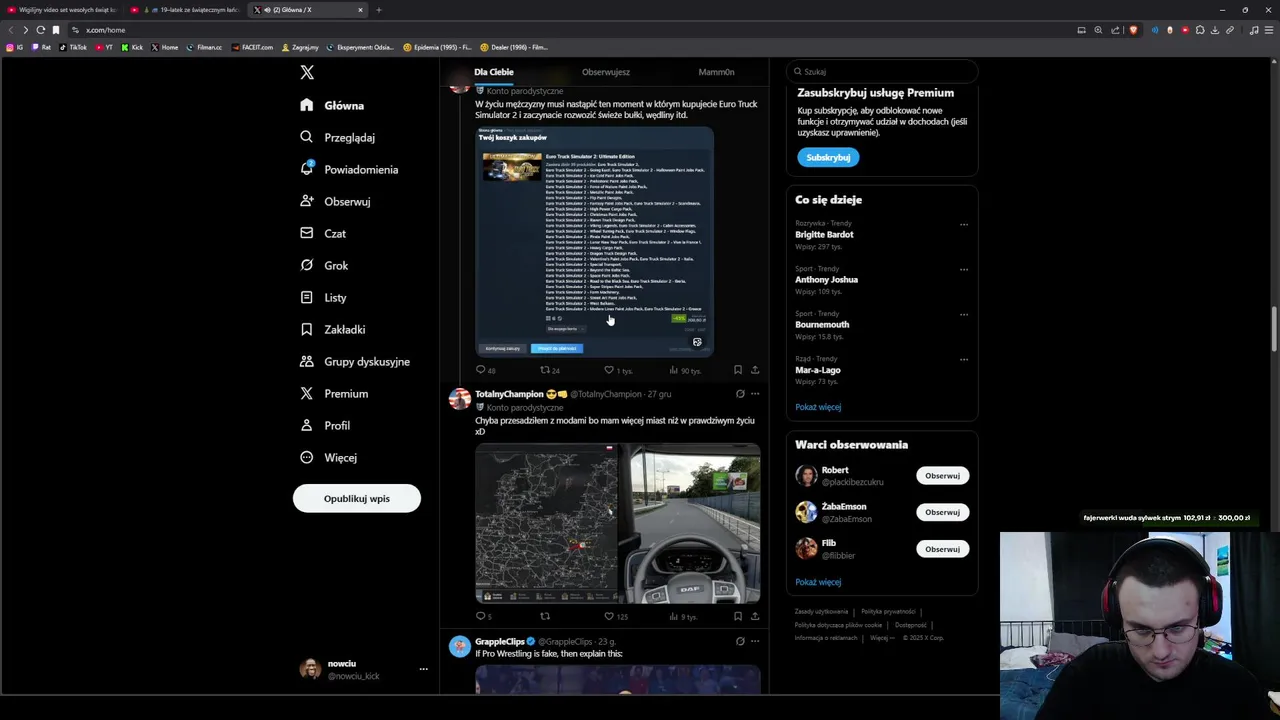Repost the Euro Truck cart post
The width and height of the screenshot is (1280, 720).
(x=550, y=370)
